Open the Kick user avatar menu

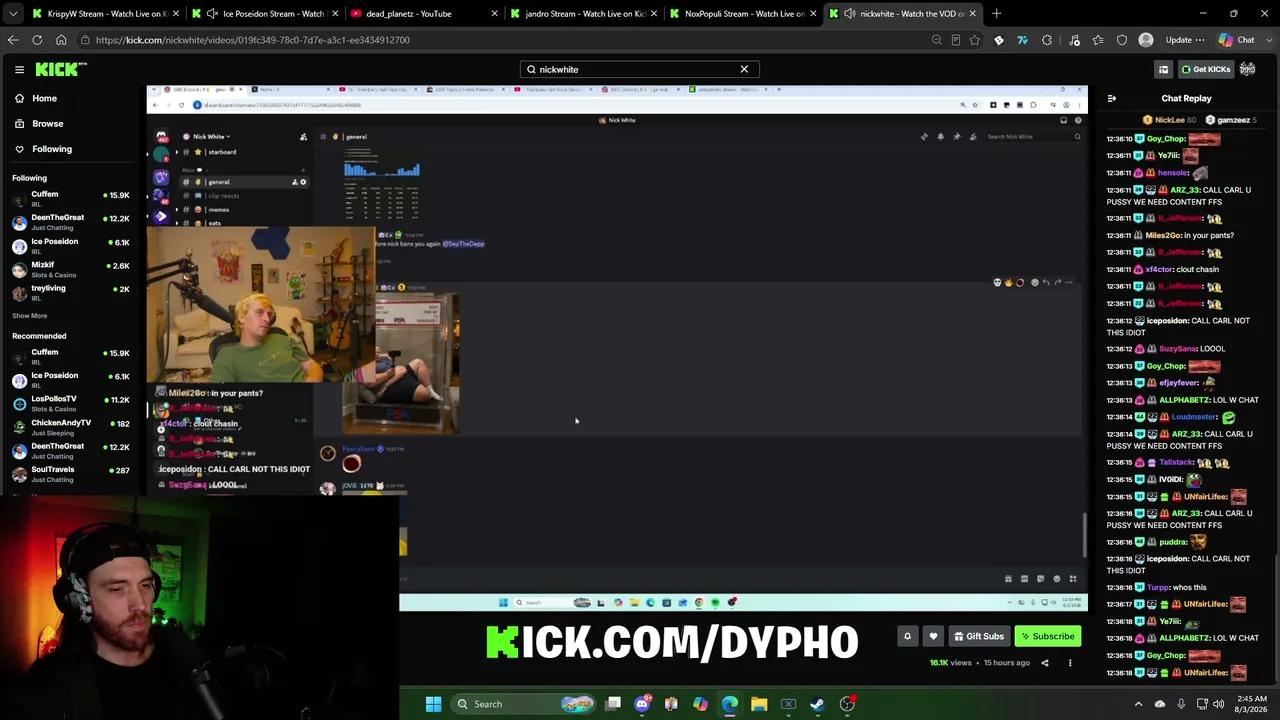click(x=1248, y=69)
